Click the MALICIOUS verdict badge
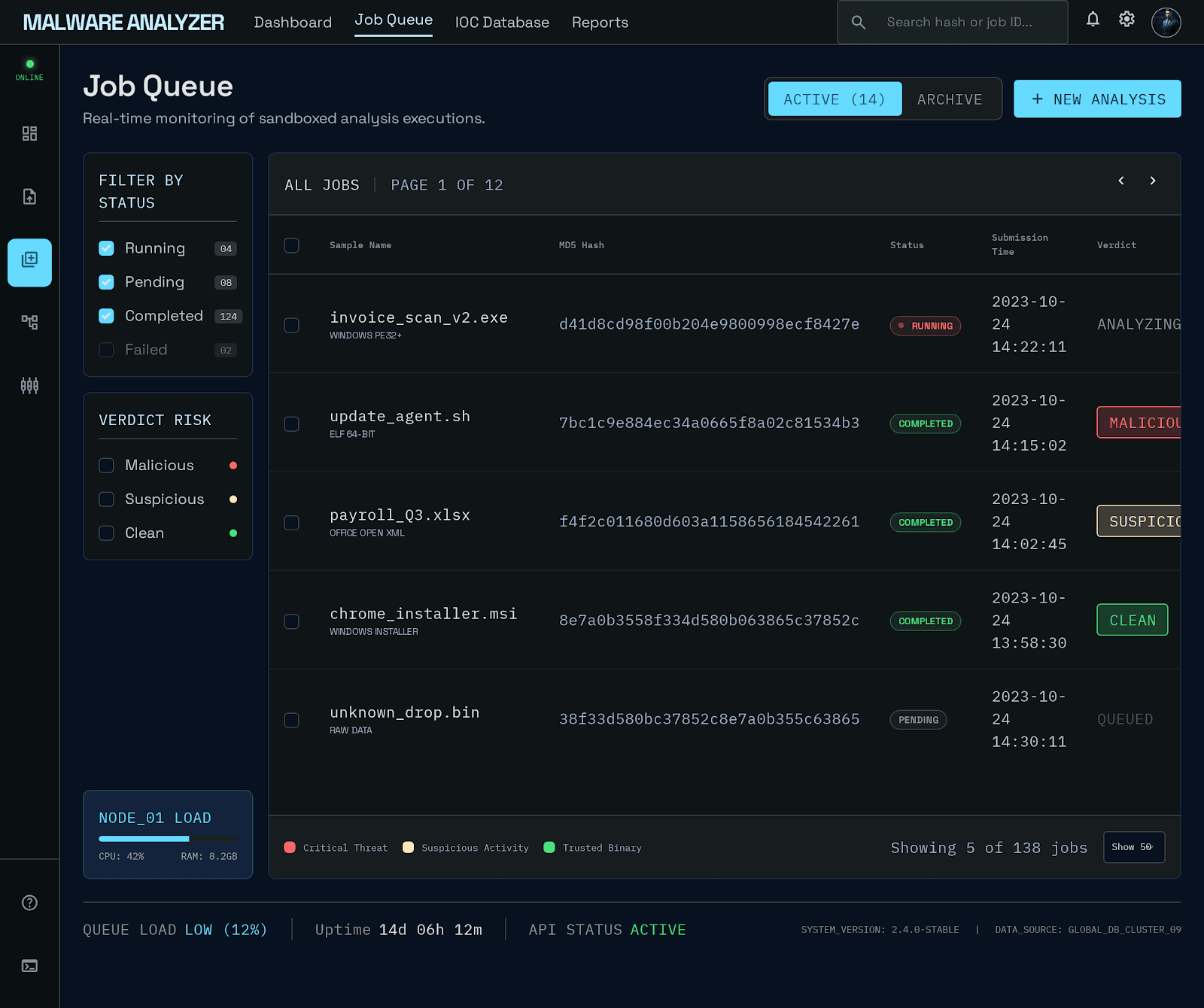The height and width of the screenshot is (1008, 1204). point(1139,423)
